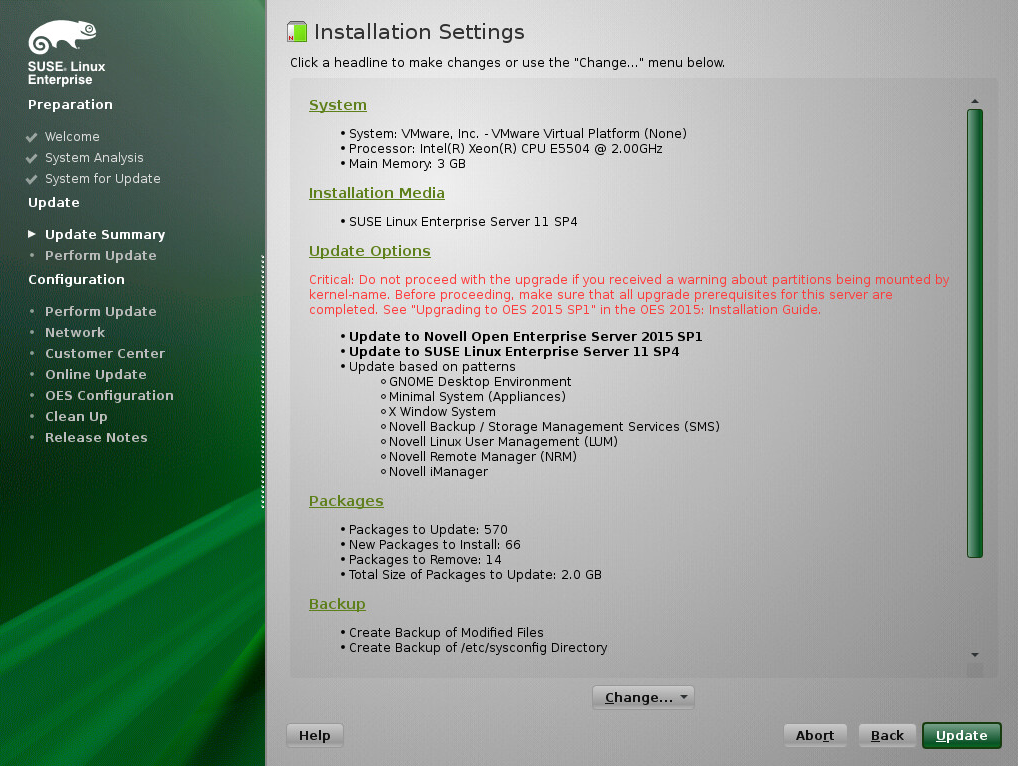Select Clean Up step in sidebar
Image resolution: width=1018 pixels, height=766 pixels.
click(76, 416)
